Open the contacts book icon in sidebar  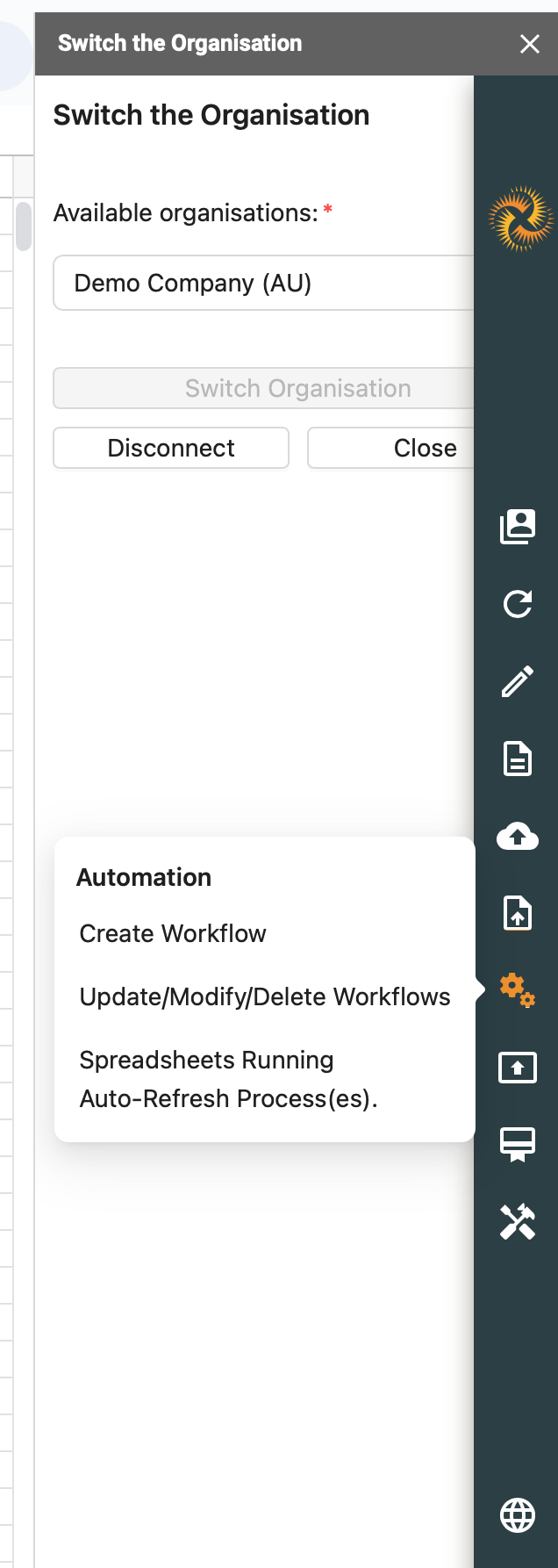coord(518,526)
